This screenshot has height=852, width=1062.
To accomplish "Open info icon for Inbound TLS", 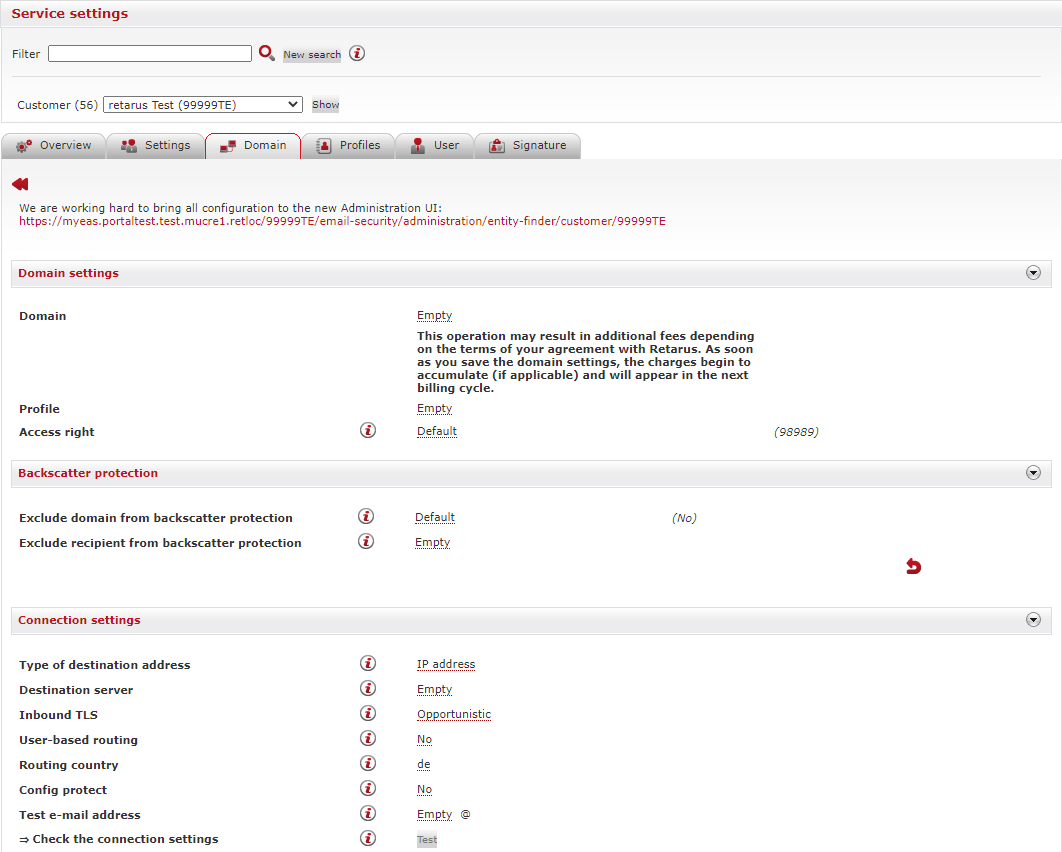I will [x=368, y=714].
